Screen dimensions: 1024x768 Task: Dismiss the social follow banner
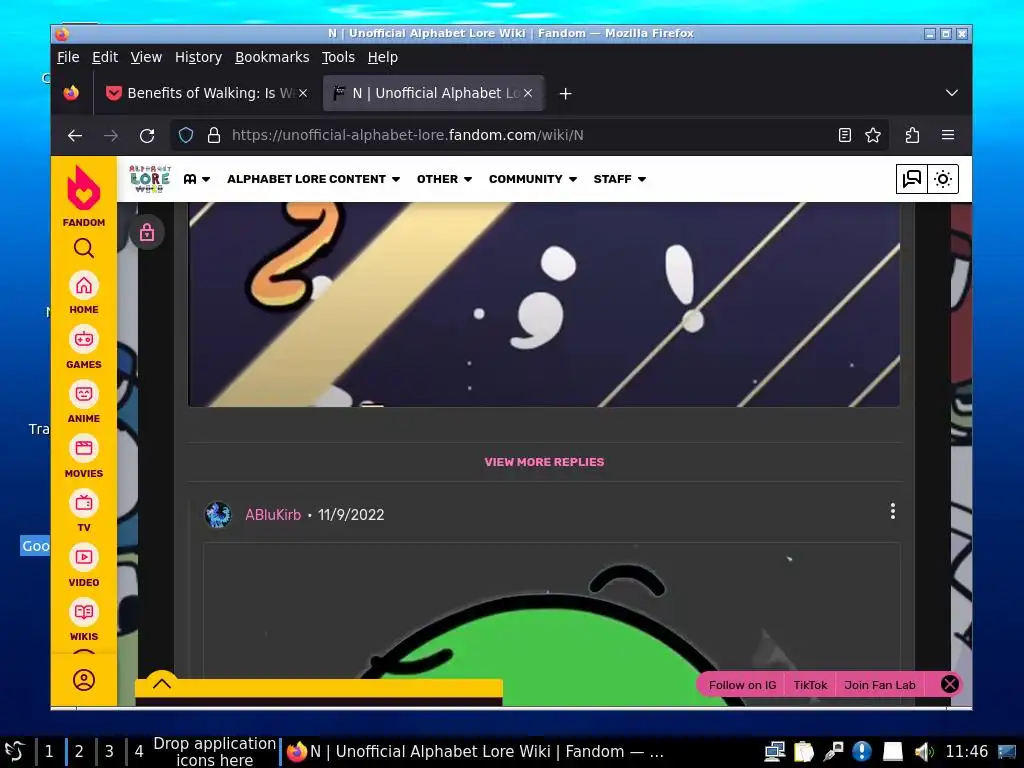point(950,684)
